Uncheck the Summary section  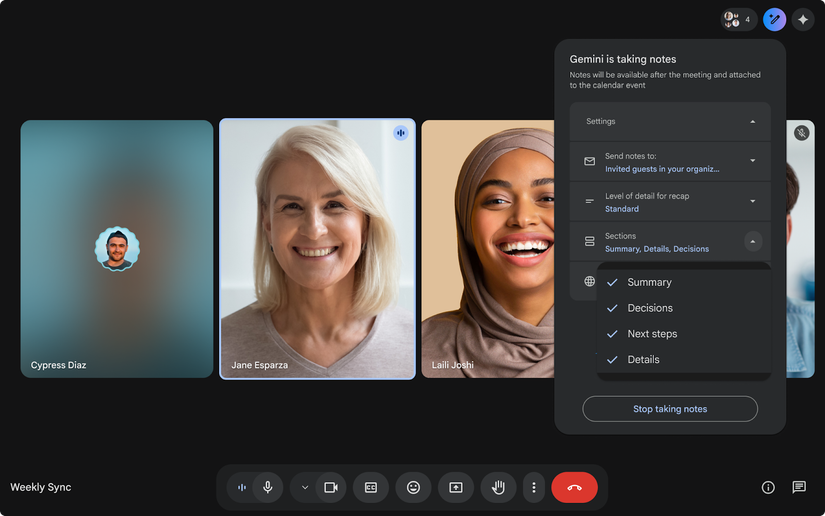(612, 282)
